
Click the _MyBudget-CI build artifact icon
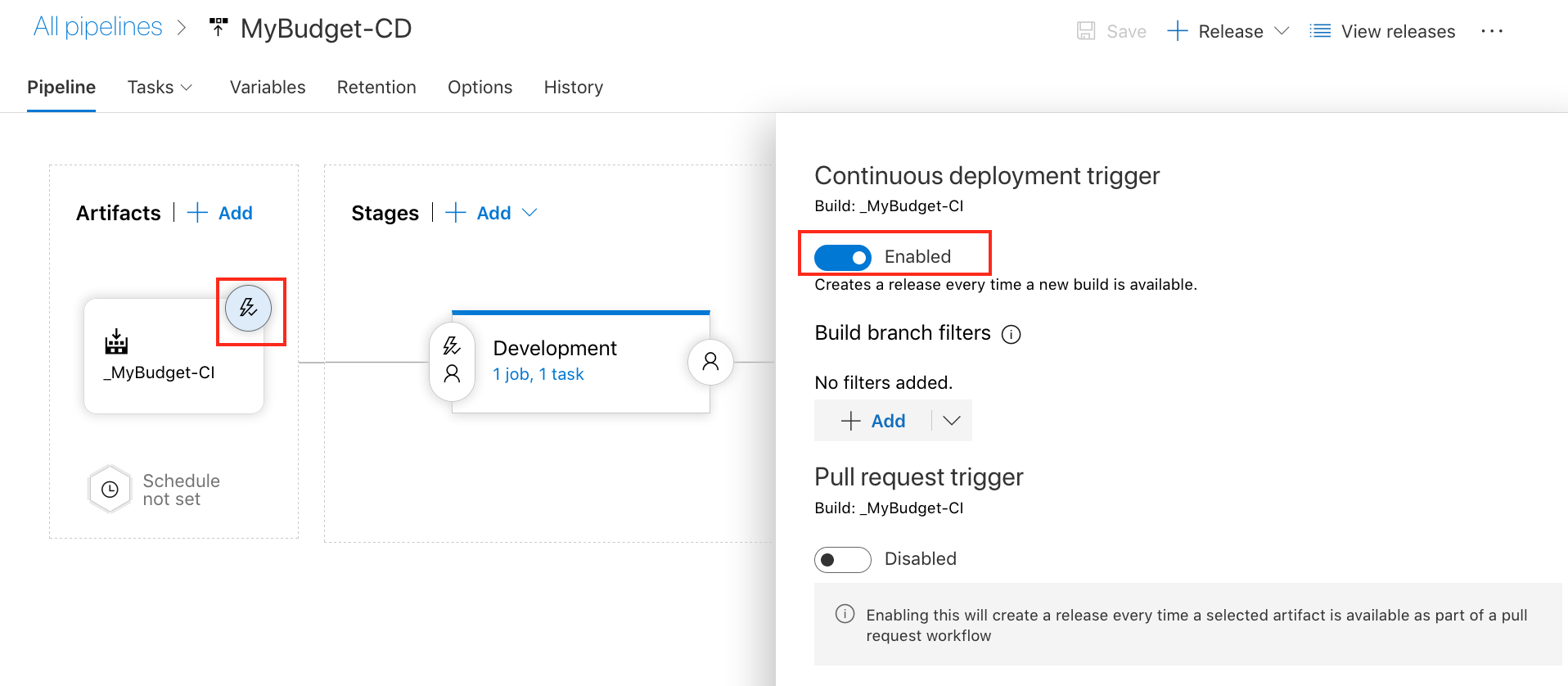click(116, 342)
